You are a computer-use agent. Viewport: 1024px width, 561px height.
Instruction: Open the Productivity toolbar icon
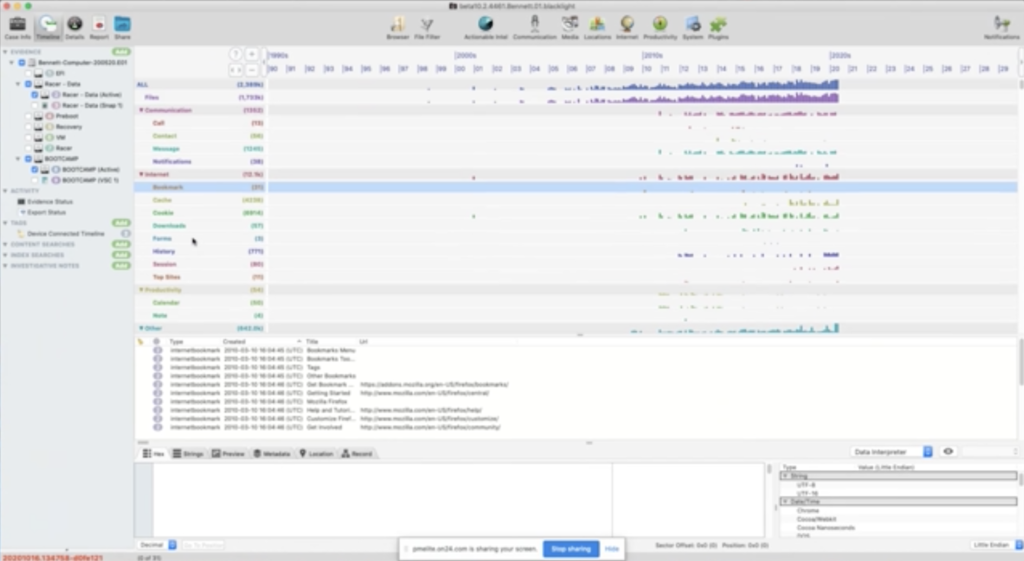point(660,26)
